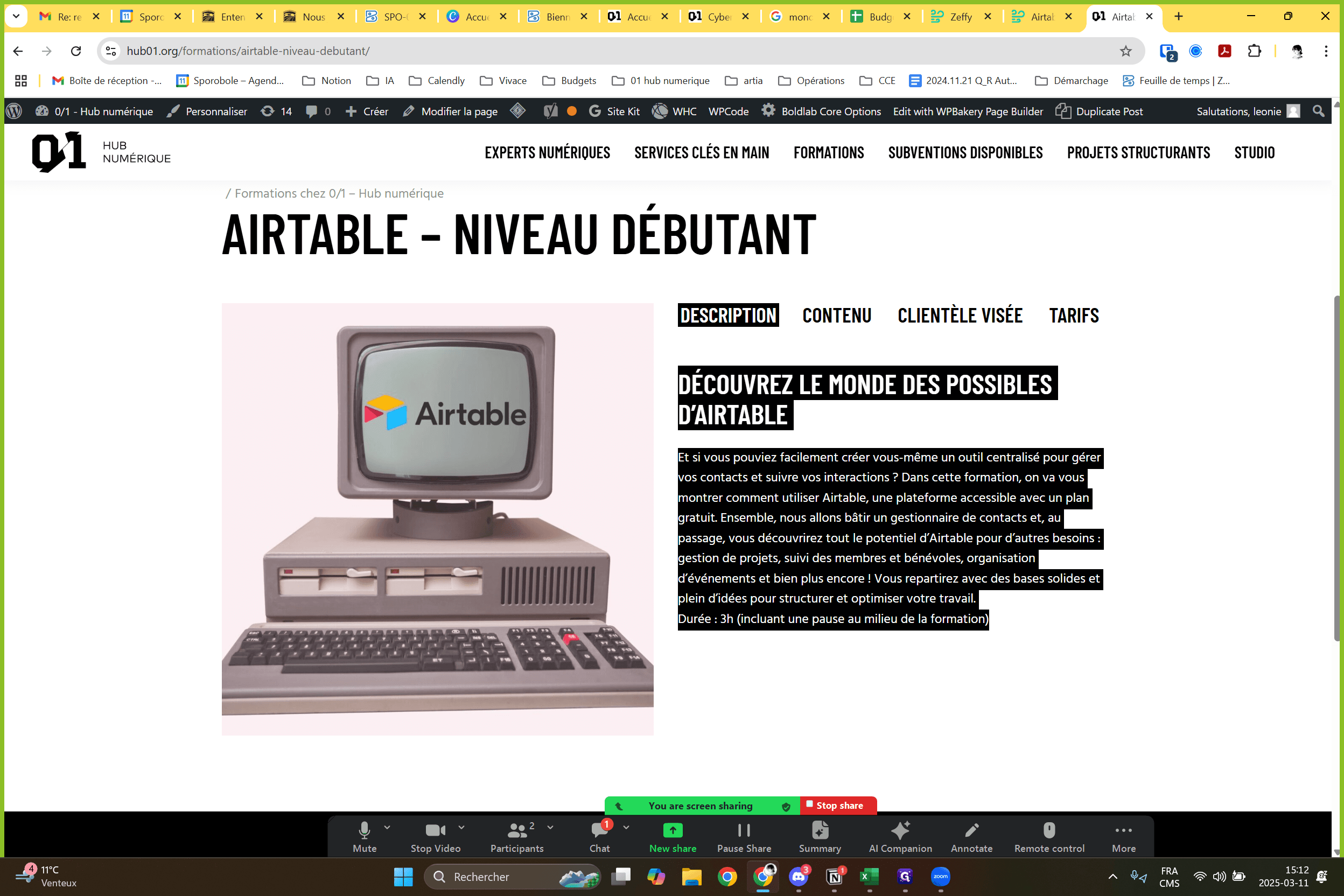Viewport: 1344px width, 896px height.
Task: Open SERVICES CLÉS EN MAIN menu
Action: coord(702,152)
